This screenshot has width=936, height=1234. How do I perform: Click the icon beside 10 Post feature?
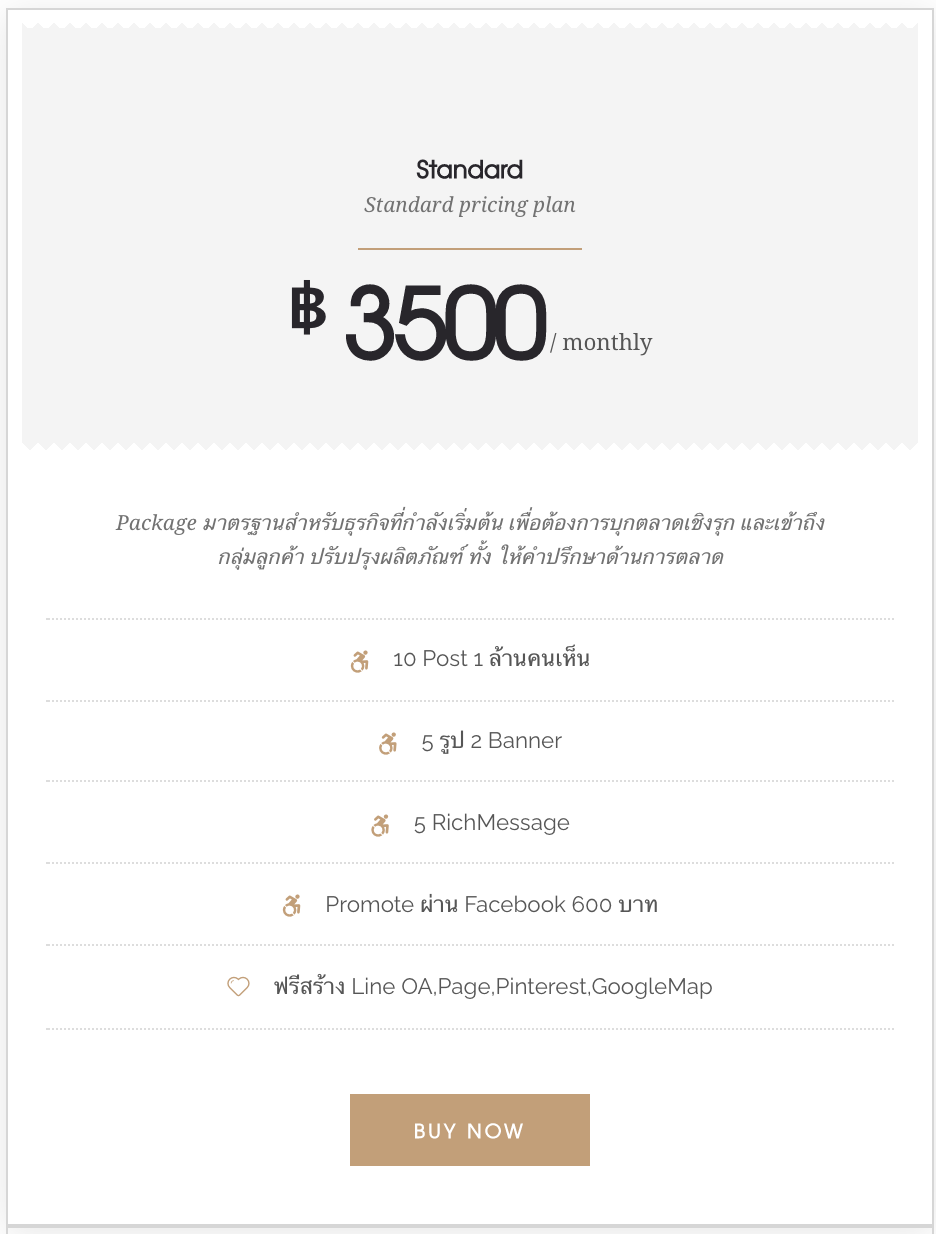pos(360,661)
